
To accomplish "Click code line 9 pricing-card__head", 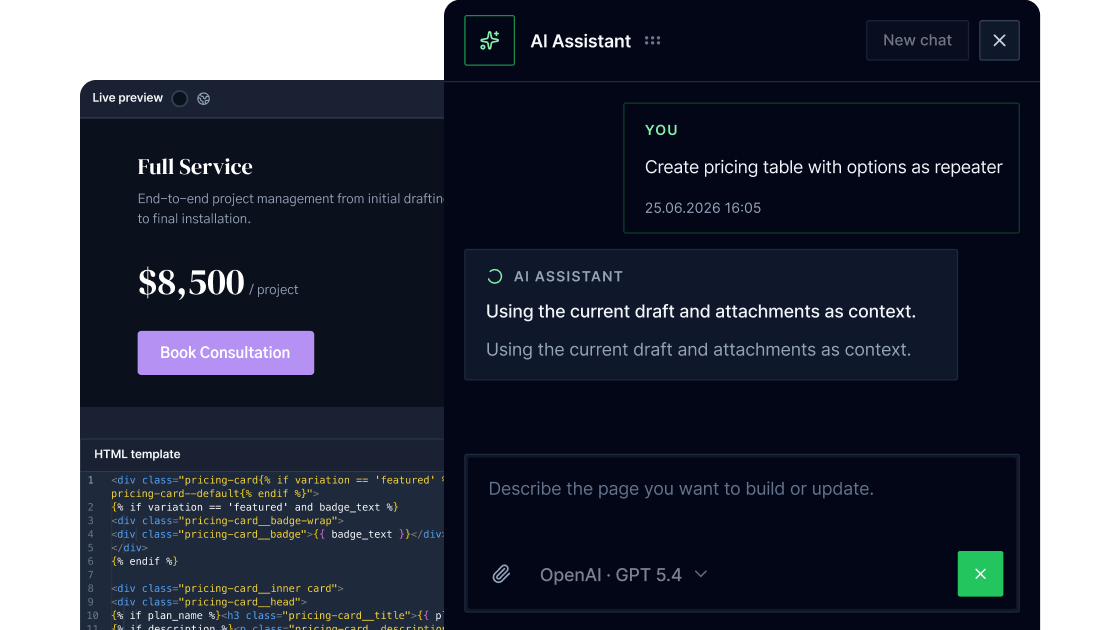I will 209,602.
